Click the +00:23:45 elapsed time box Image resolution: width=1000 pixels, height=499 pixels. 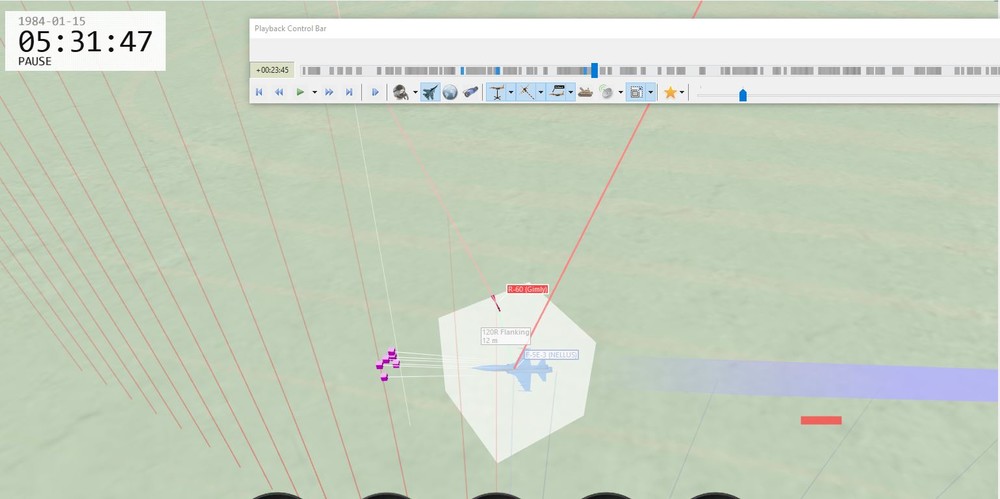(272, 70)
